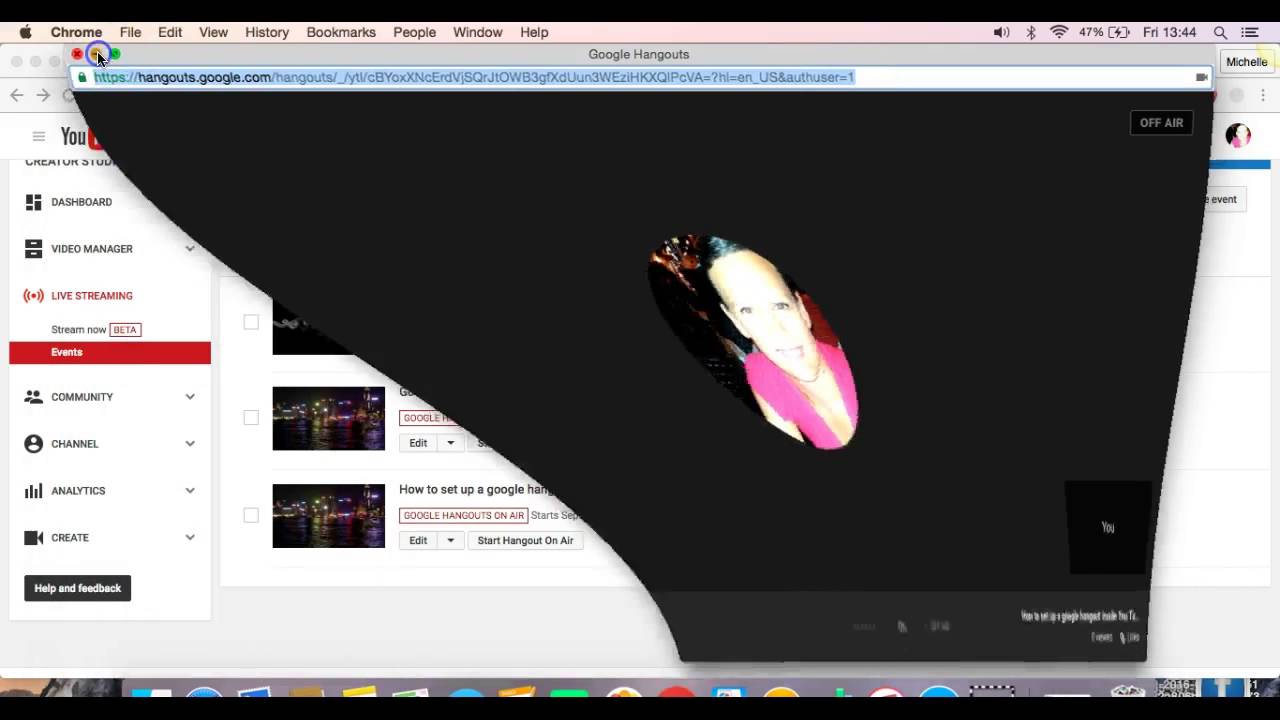
Task: Click the 'You' video tile in Hangouts
Action: pos(1108,527)
